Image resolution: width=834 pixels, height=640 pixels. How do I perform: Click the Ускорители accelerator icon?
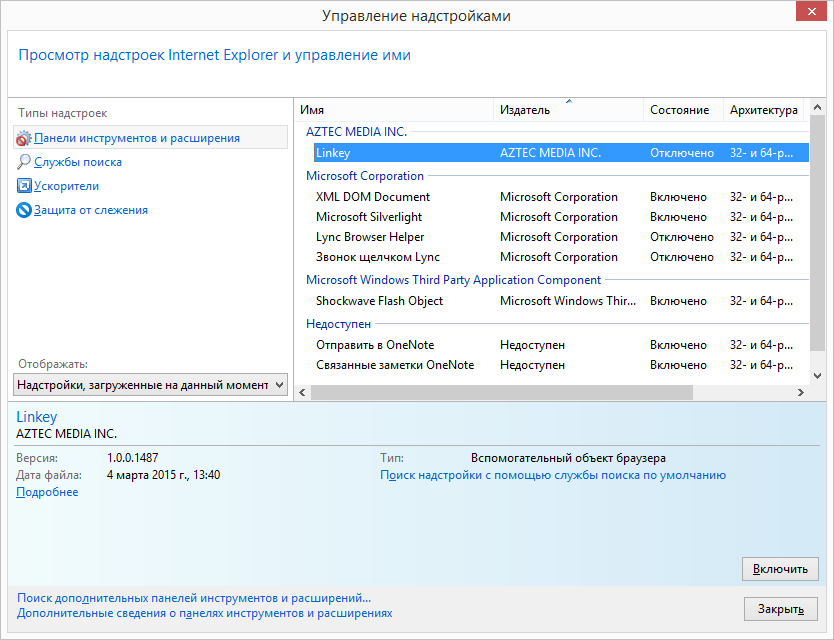[24, 186]
